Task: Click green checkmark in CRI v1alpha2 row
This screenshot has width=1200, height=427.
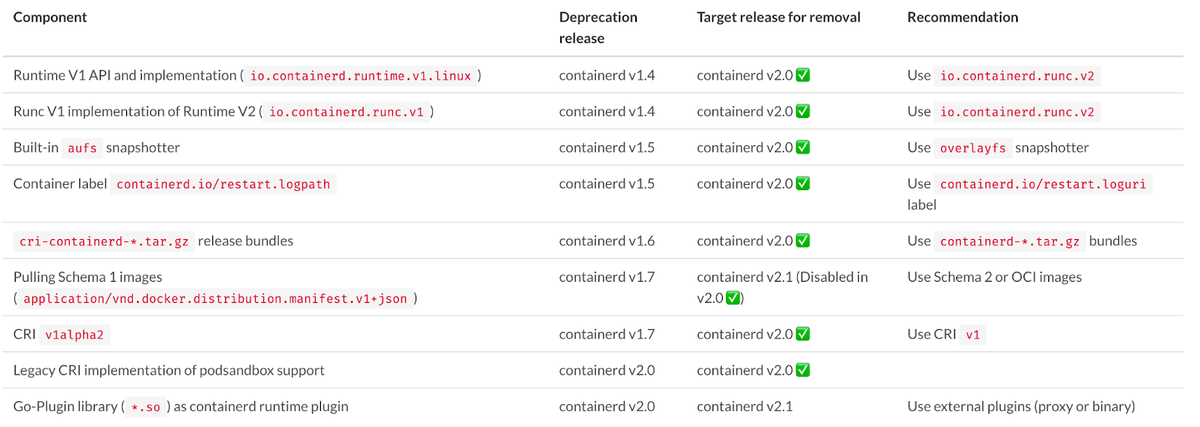Action: click(x=803, y=334)
